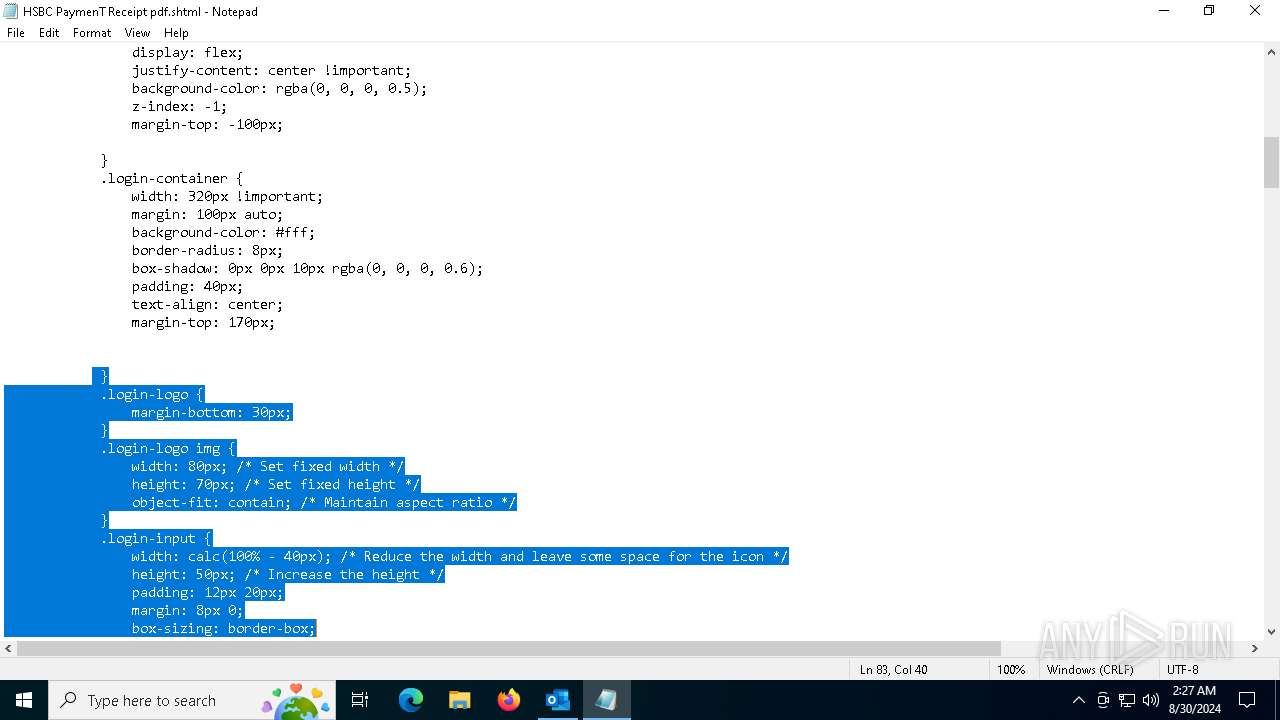This screenshot has height=720, width=1280.
Task: Click the vertical scrollbar thumb
Action: click(x=1271, y=163)
